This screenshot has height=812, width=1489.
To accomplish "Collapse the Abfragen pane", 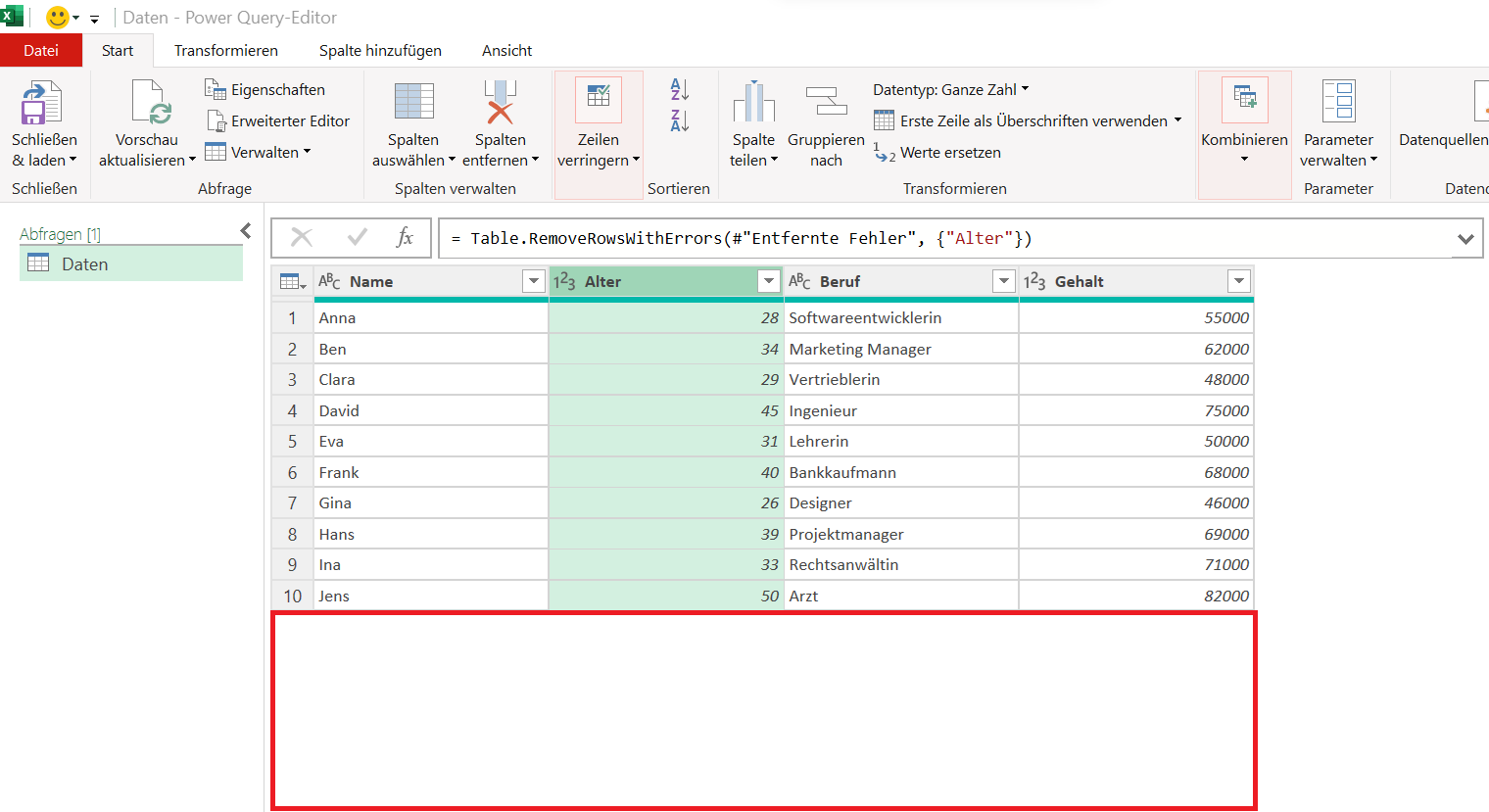I will (246, 231).
